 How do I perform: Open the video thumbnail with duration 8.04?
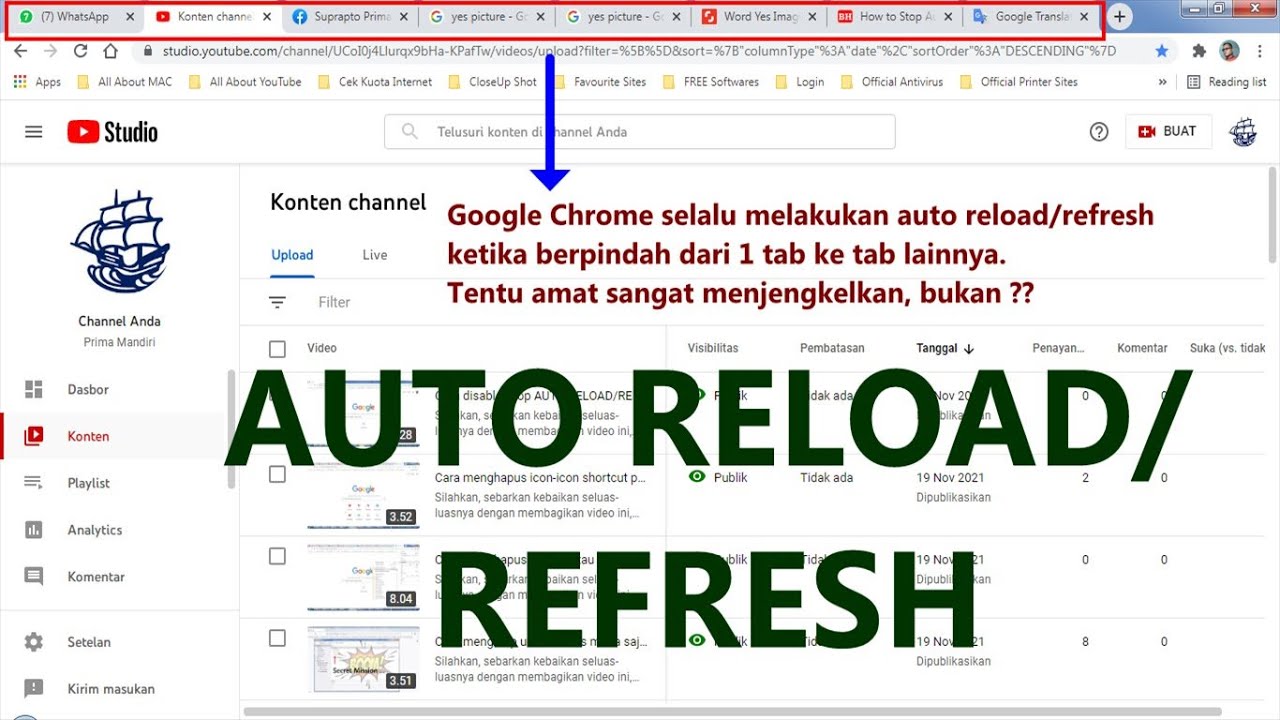tap(363, 578)
